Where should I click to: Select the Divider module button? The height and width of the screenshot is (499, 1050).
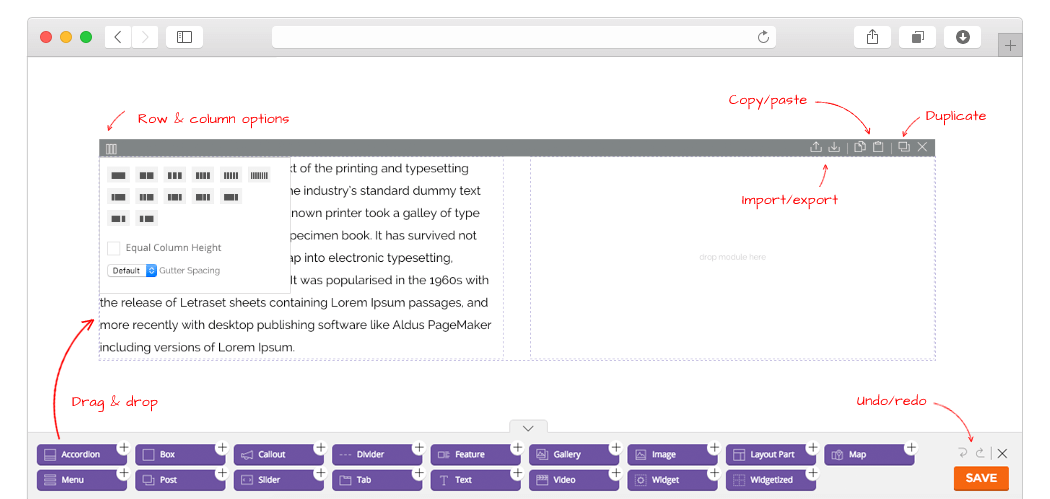point(377,455)
